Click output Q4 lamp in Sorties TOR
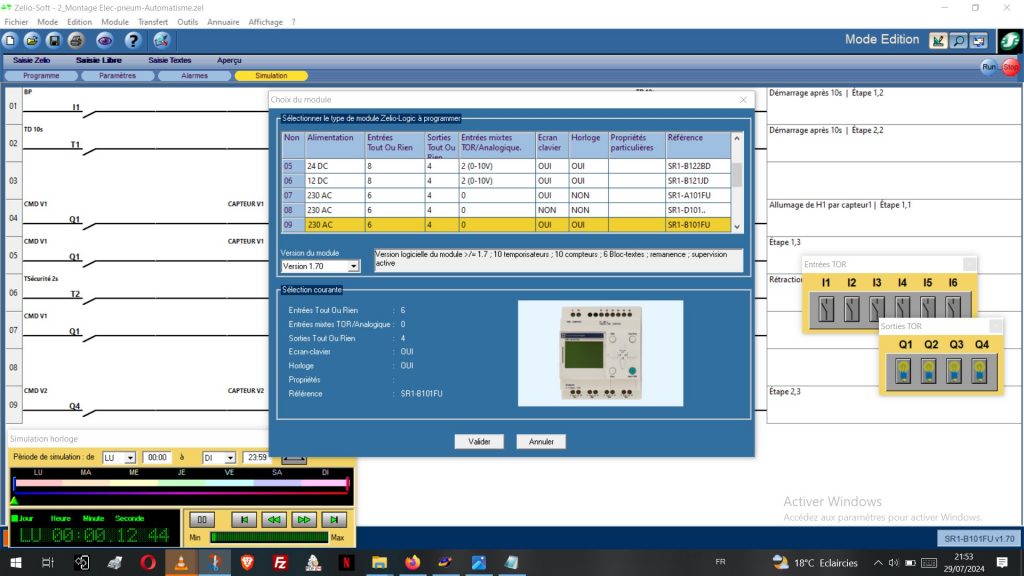This screenshot has width=1024, height=576. pyautogui.click(x=980, y=371)
